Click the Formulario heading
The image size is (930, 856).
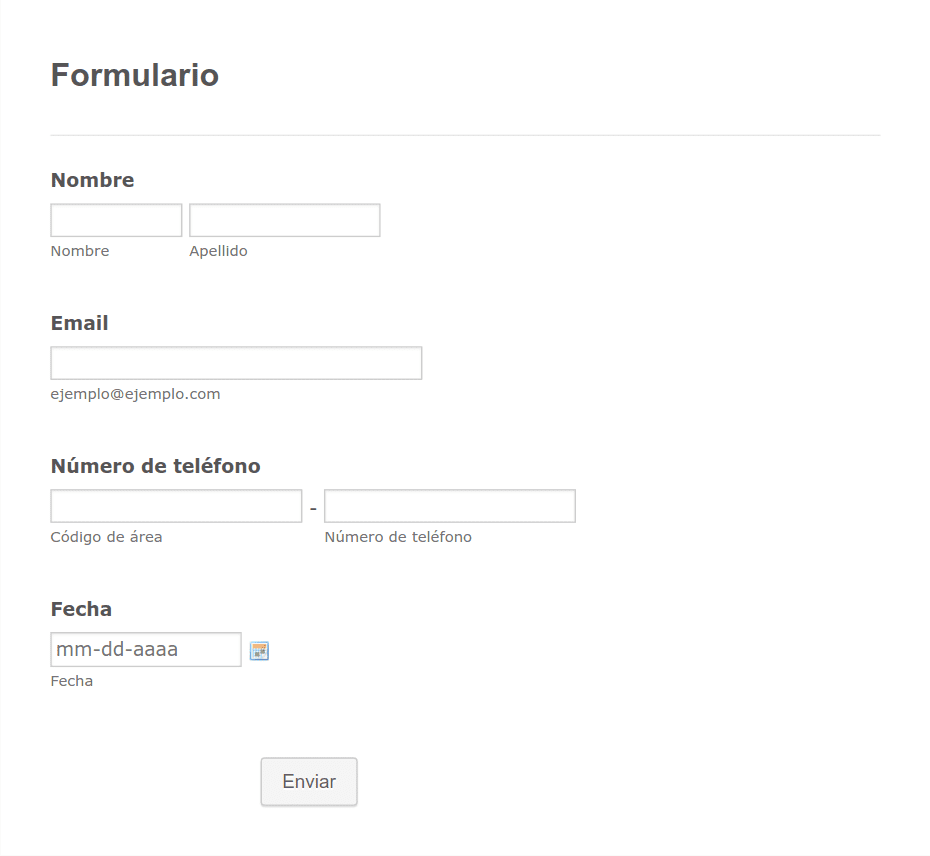[135, 75]
